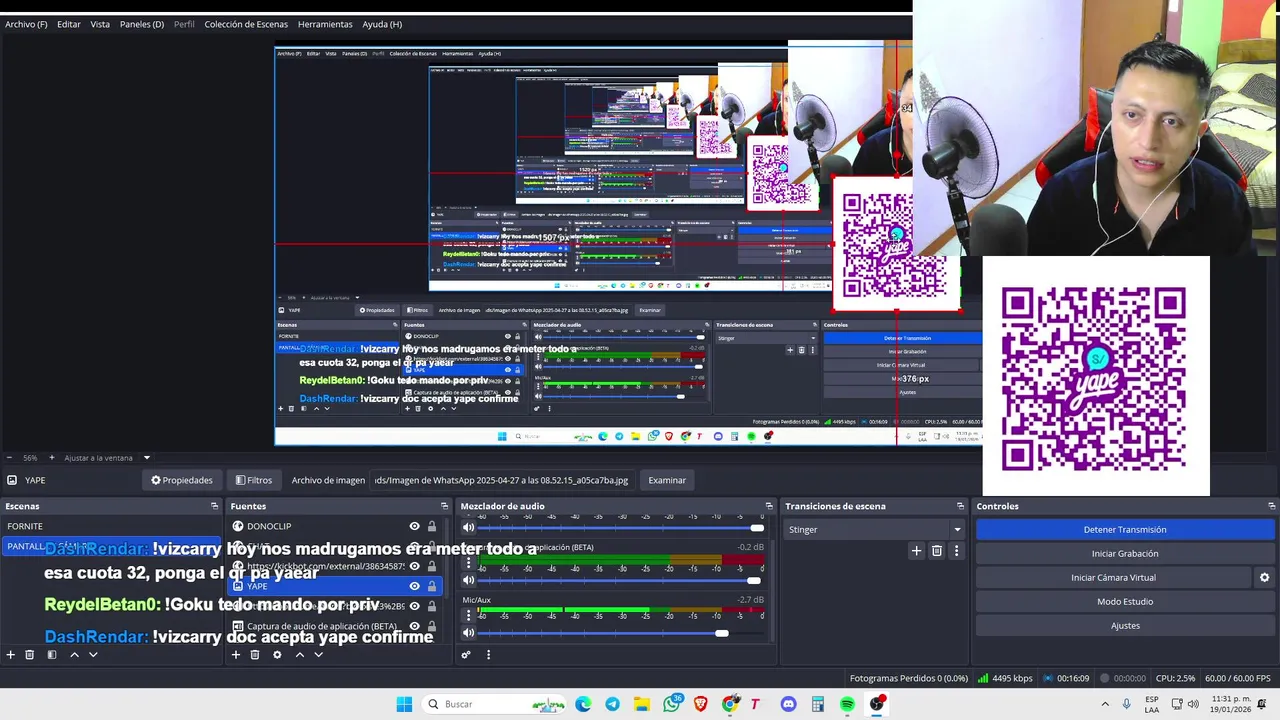
Task: Open preview scaling dropdown arrow
Action: click(146, 458)
